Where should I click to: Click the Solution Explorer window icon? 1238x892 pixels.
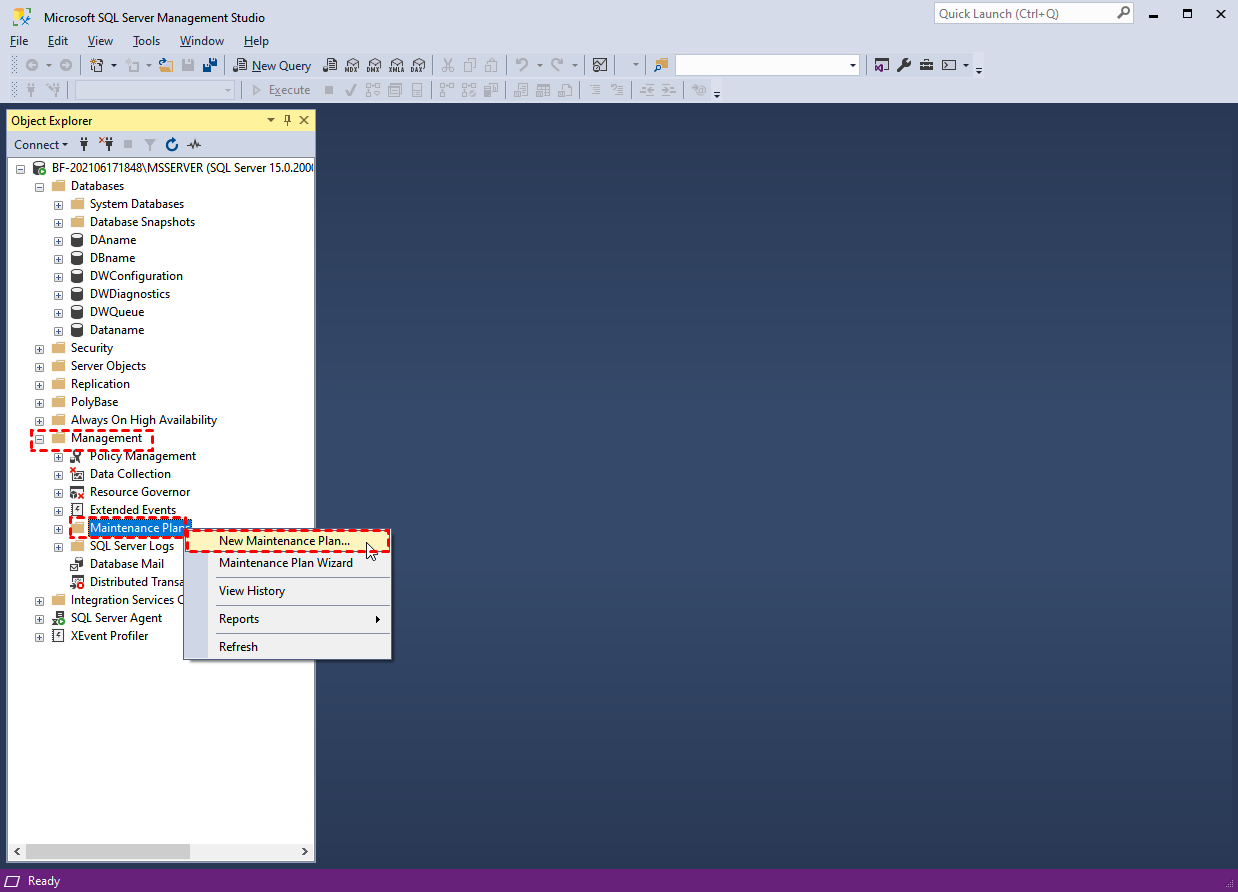[881, 65]
